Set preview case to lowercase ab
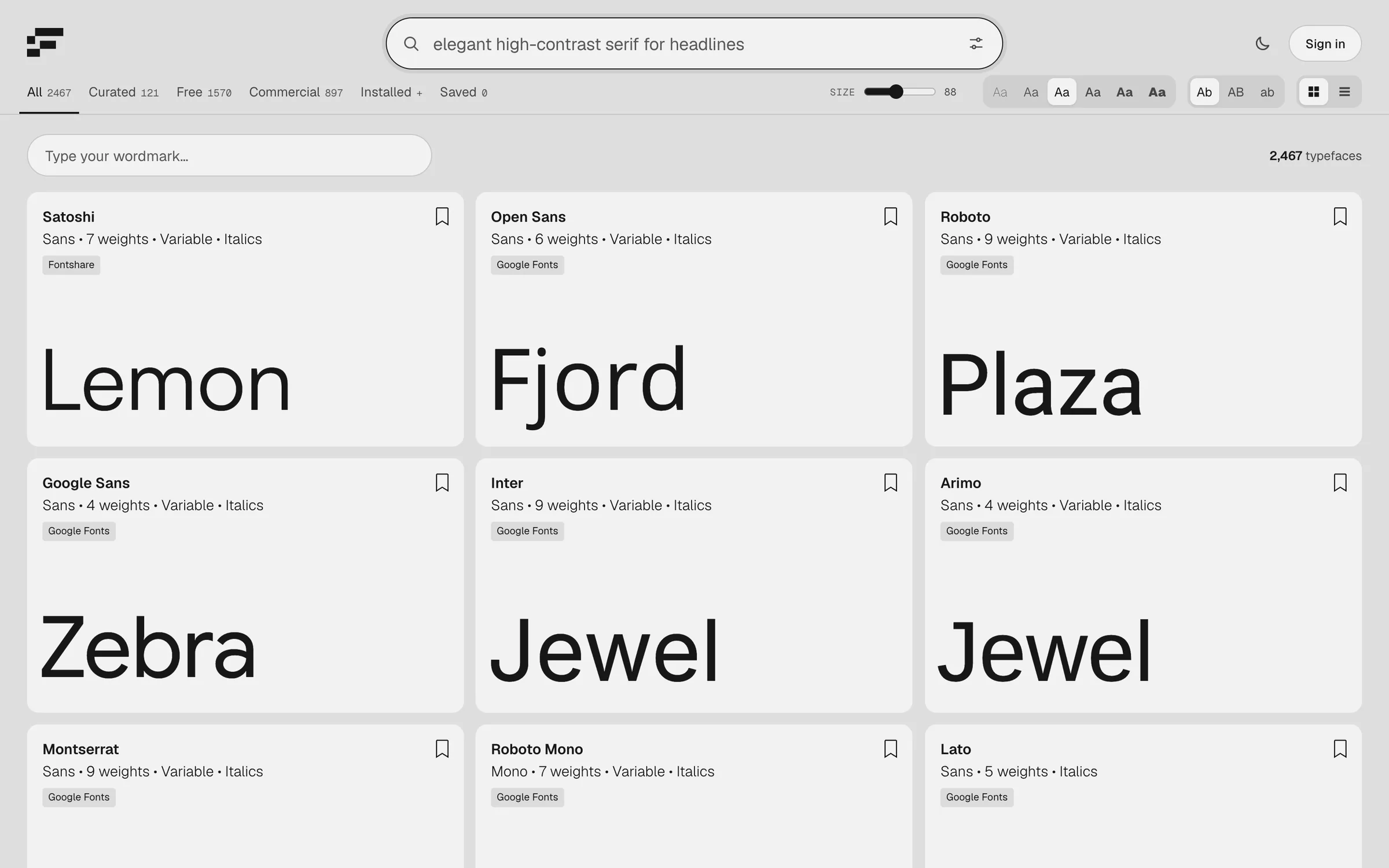 [x=1267, y=92]
